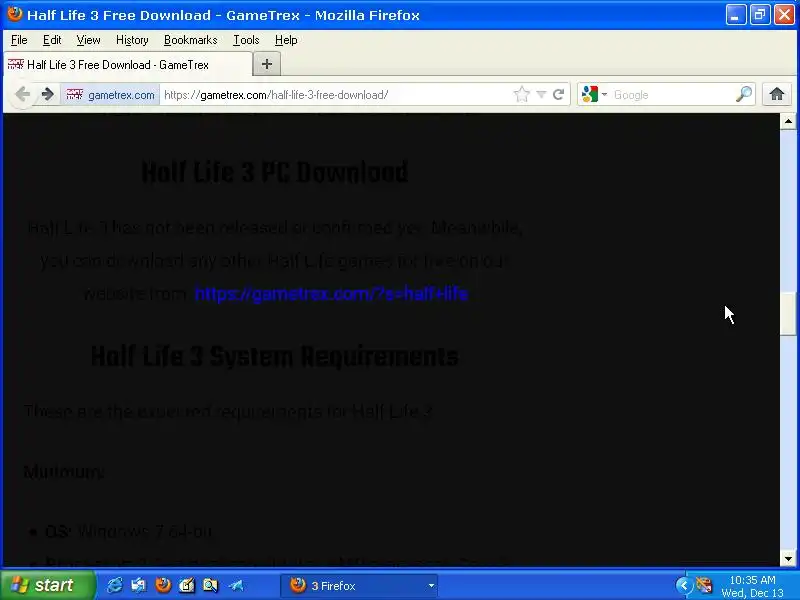800x600 pixels.
Task: Click the page scrollbar down arrow
Action: [788, 559]
